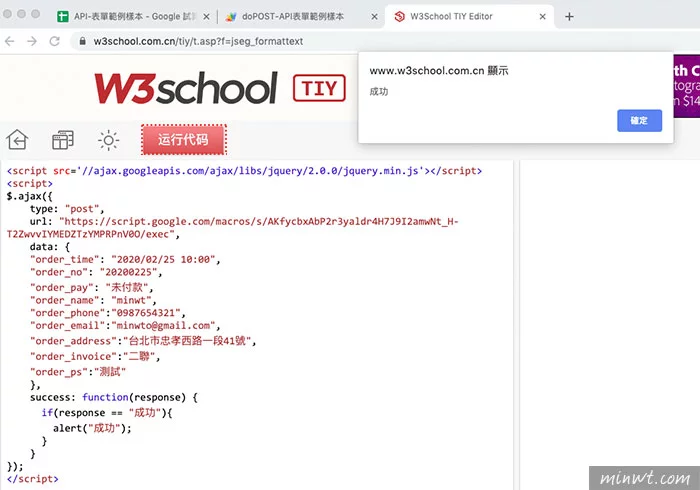The height and width of the screenshot is (490, 700).
Task: Click the "order_phone" value 0987654321
Action: click(146, 313)
